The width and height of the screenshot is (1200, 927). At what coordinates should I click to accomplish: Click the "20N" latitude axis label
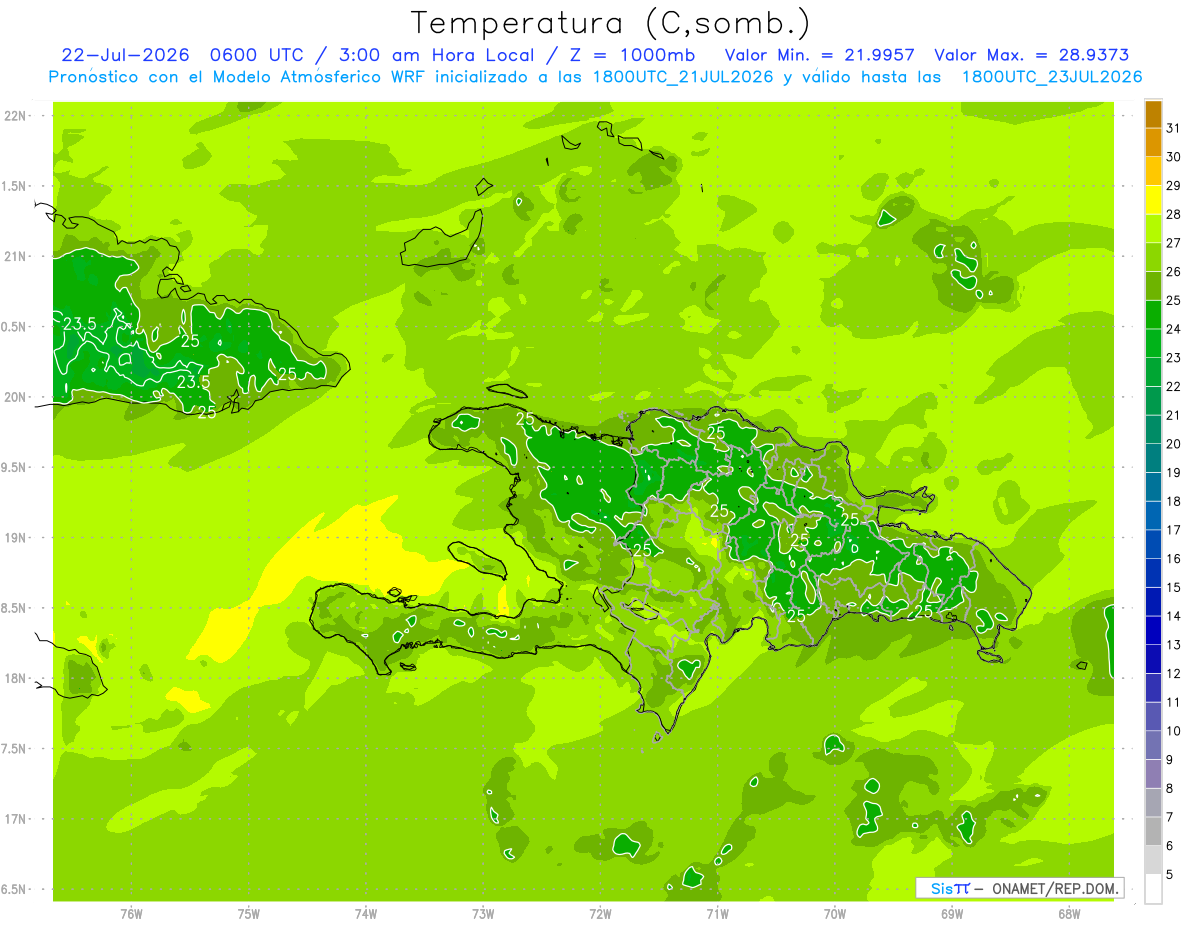(x=16, y=397)
